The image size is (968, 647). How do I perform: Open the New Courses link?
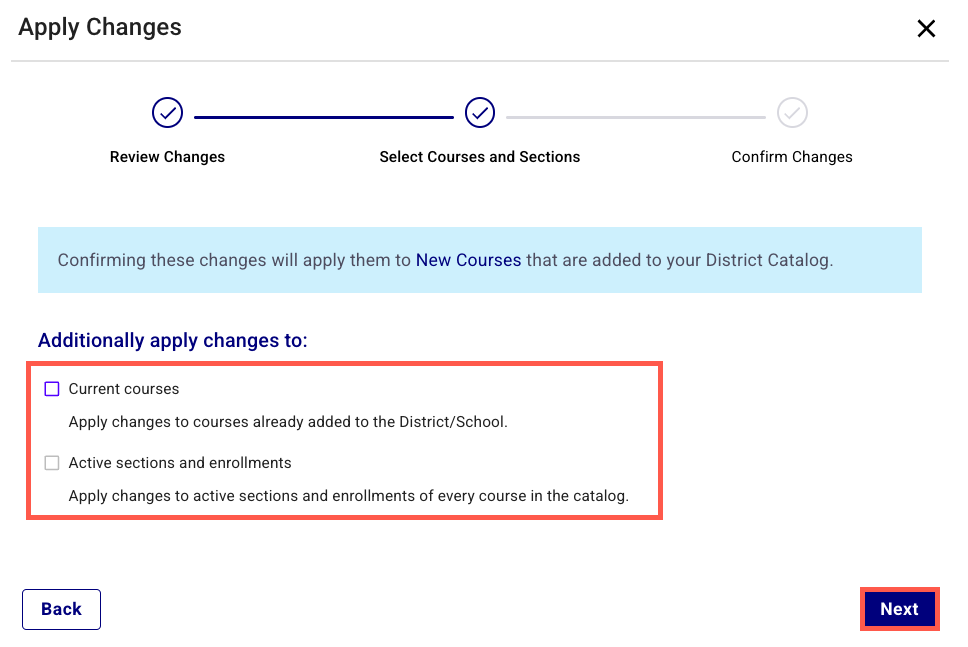(469, 260)
